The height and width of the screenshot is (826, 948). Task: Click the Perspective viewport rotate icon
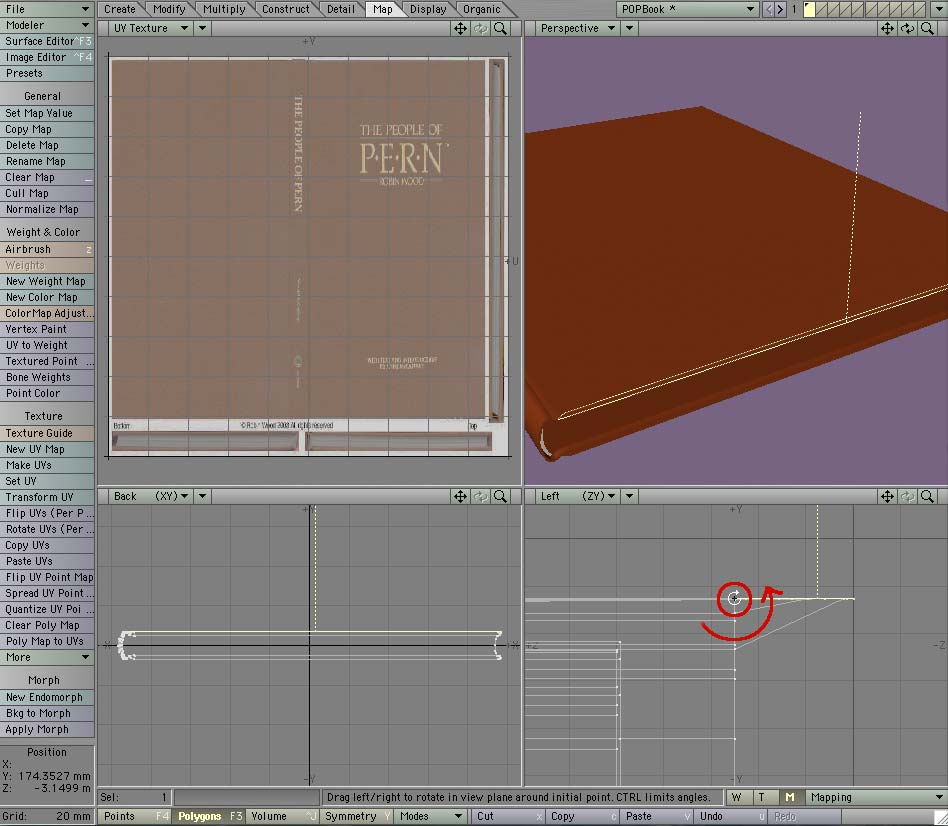(907, 28)
